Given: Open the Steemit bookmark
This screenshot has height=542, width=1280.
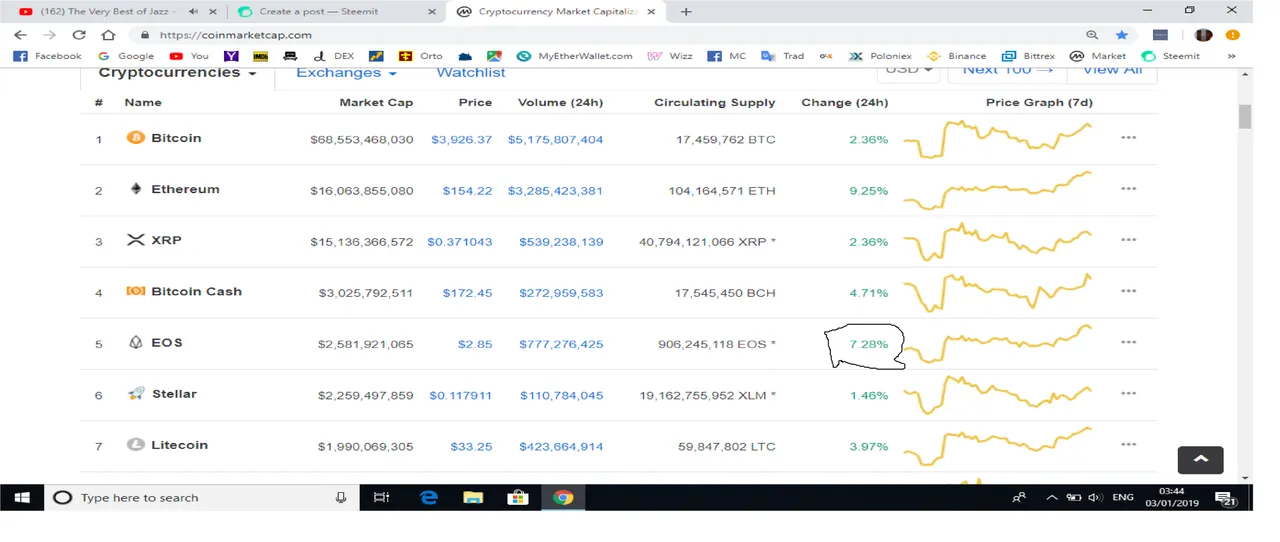Looking at the screenshot, I should click(1171, 56).
